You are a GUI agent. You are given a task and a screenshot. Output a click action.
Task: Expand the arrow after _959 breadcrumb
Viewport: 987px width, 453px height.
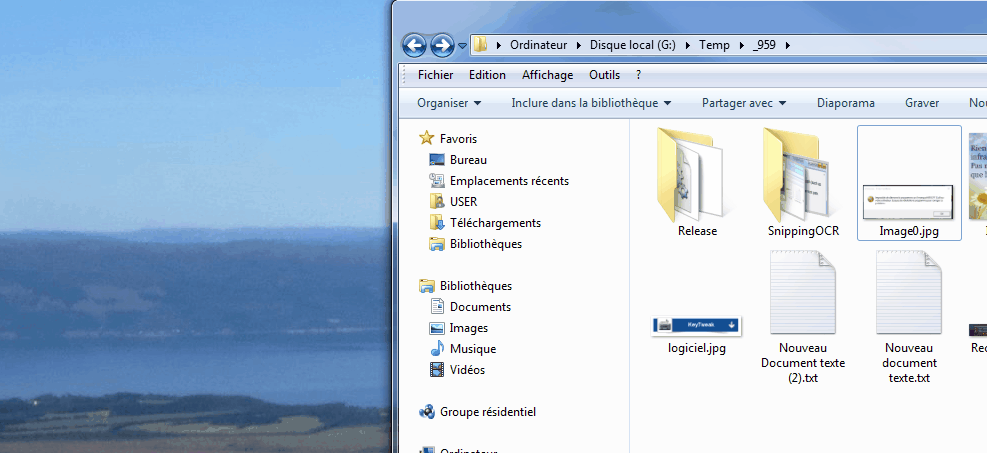787,45
